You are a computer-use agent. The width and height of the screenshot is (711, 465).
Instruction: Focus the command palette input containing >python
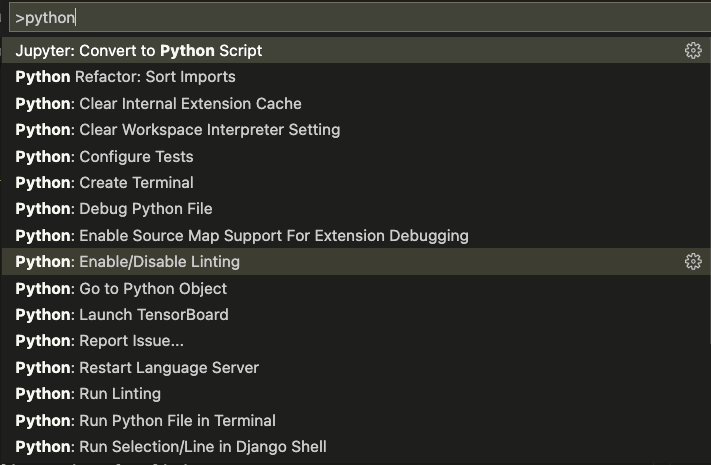[x=360, y=18]
